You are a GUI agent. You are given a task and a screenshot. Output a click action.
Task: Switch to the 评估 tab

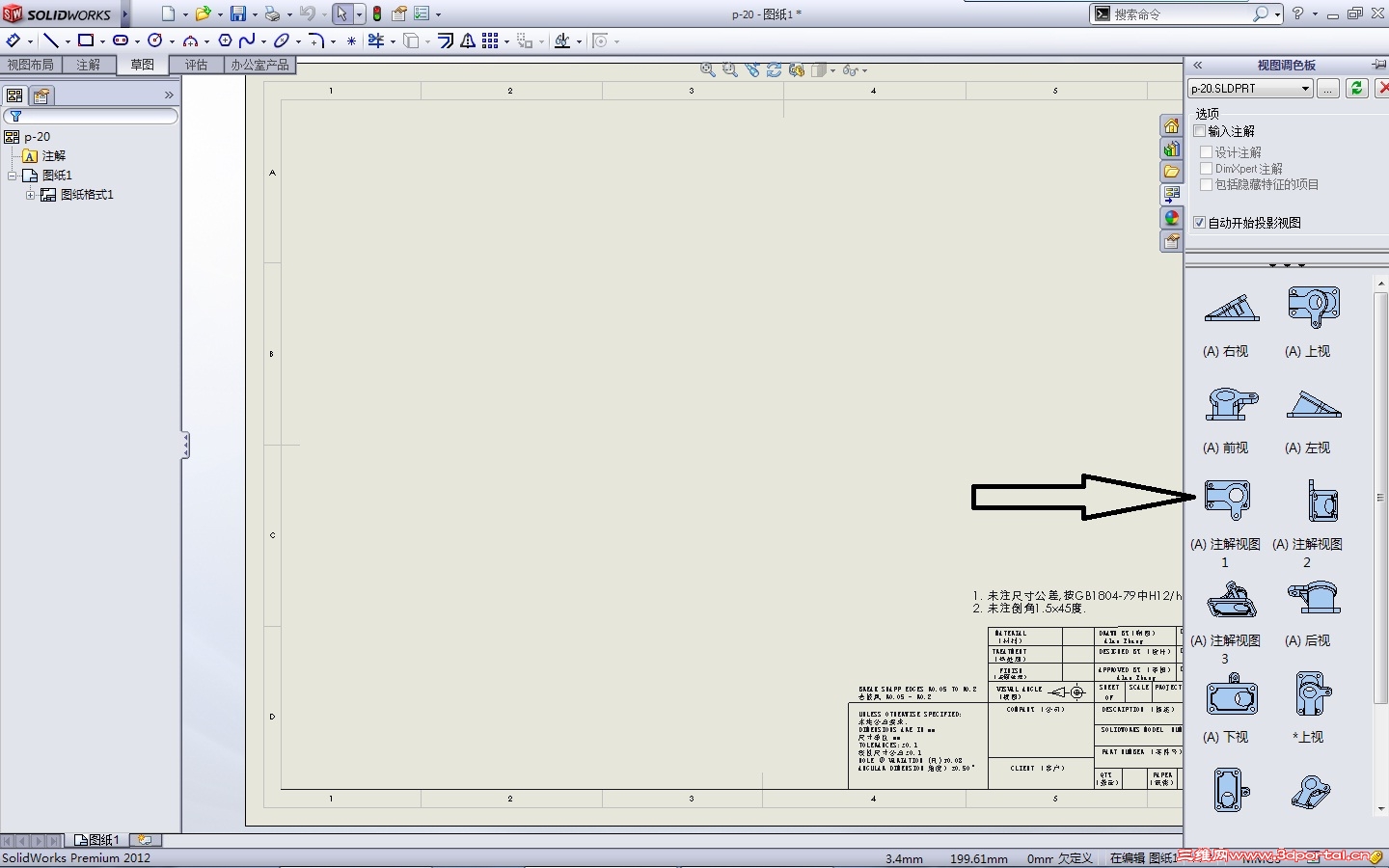[x=197, y=65]
